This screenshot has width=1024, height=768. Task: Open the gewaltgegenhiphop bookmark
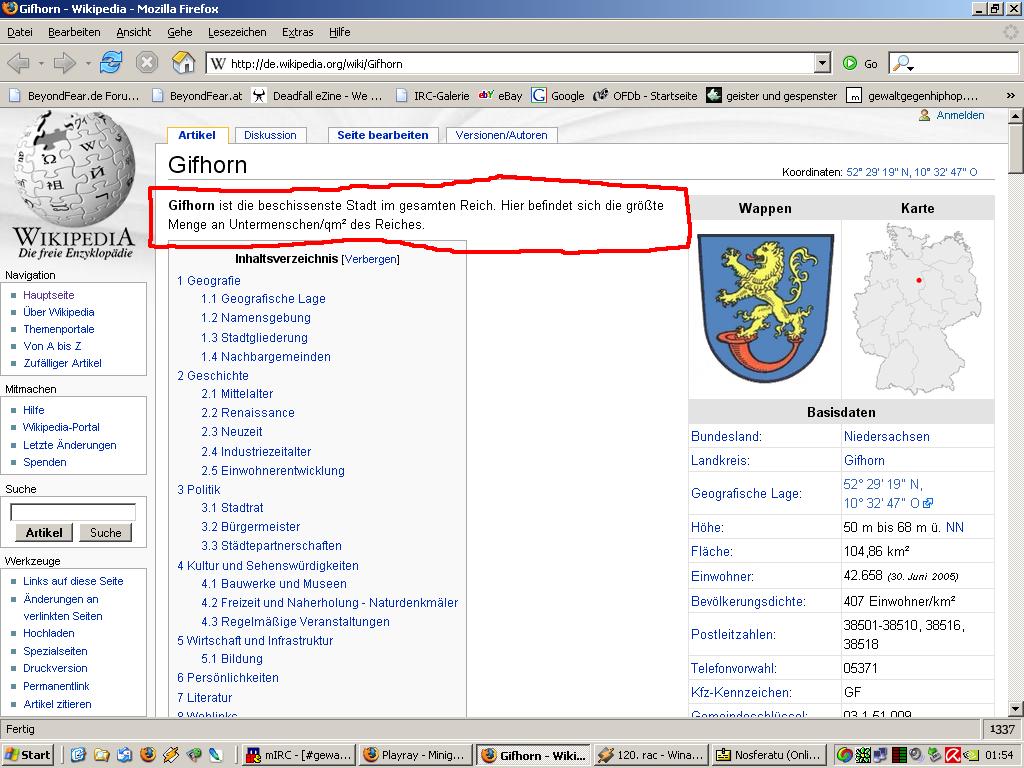pyautogui.click(x=912, y=96)
